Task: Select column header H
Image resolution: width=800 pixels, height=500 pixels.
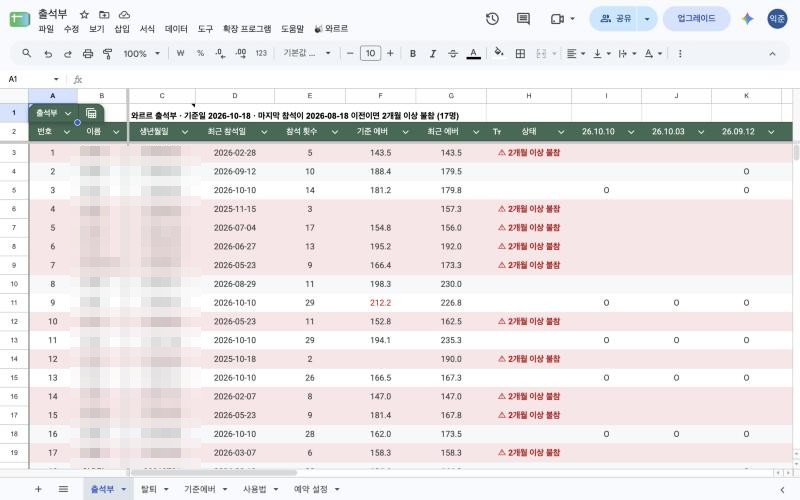Action: 529,95
